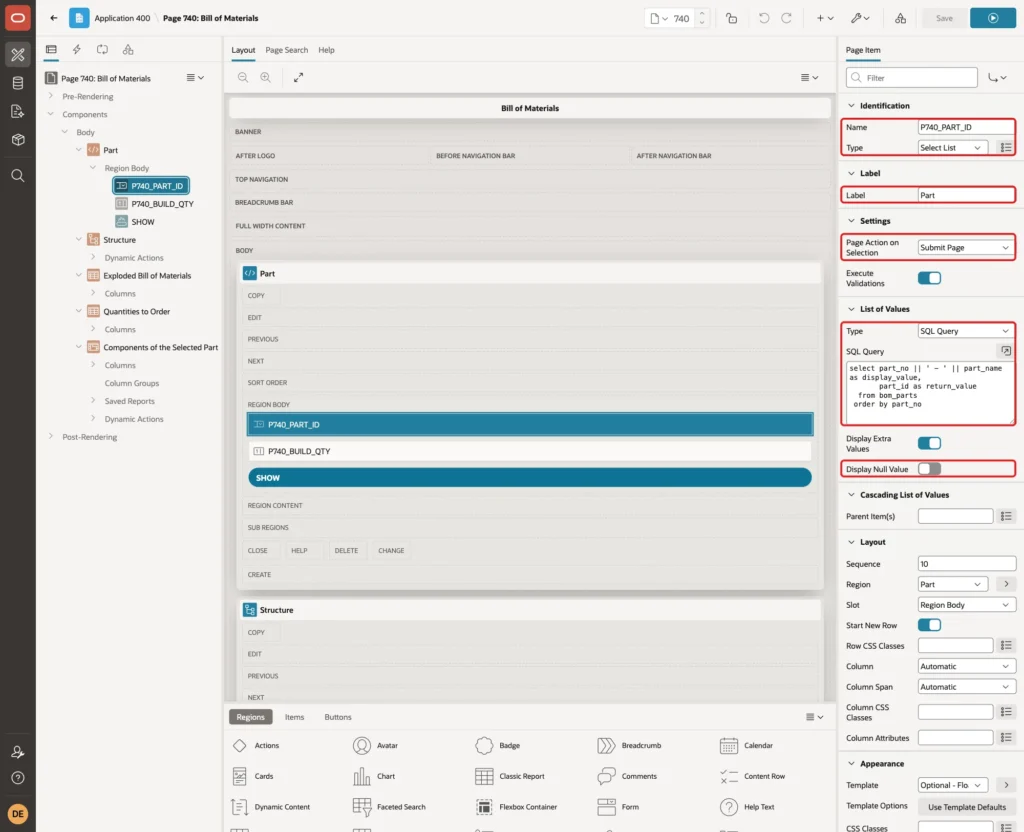Go back using the left arrow

coord(54,18)
